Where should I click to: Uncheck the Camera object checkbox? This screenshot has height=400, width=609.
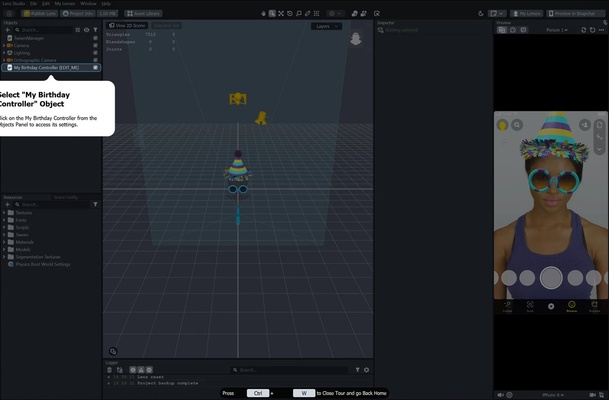coord(95,45)
